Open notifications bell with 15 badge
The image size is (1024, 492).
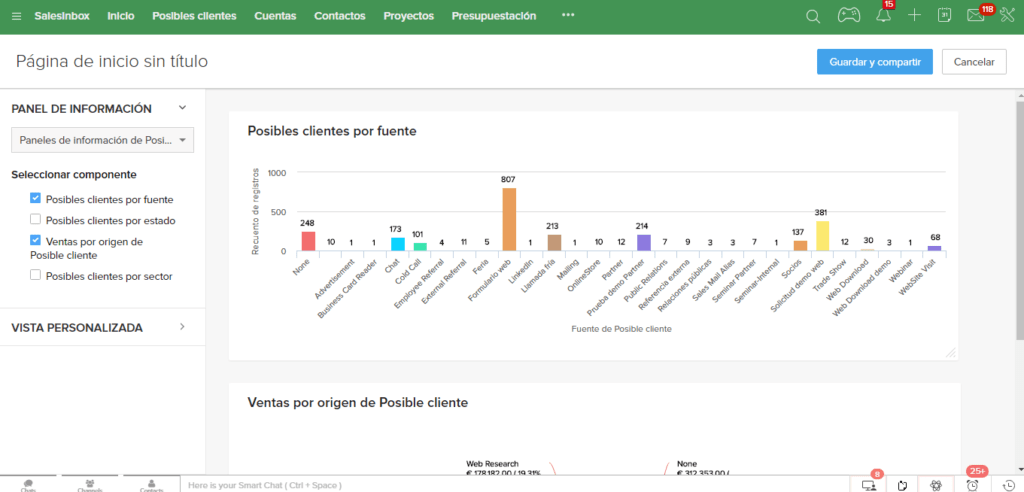(884, 14)
